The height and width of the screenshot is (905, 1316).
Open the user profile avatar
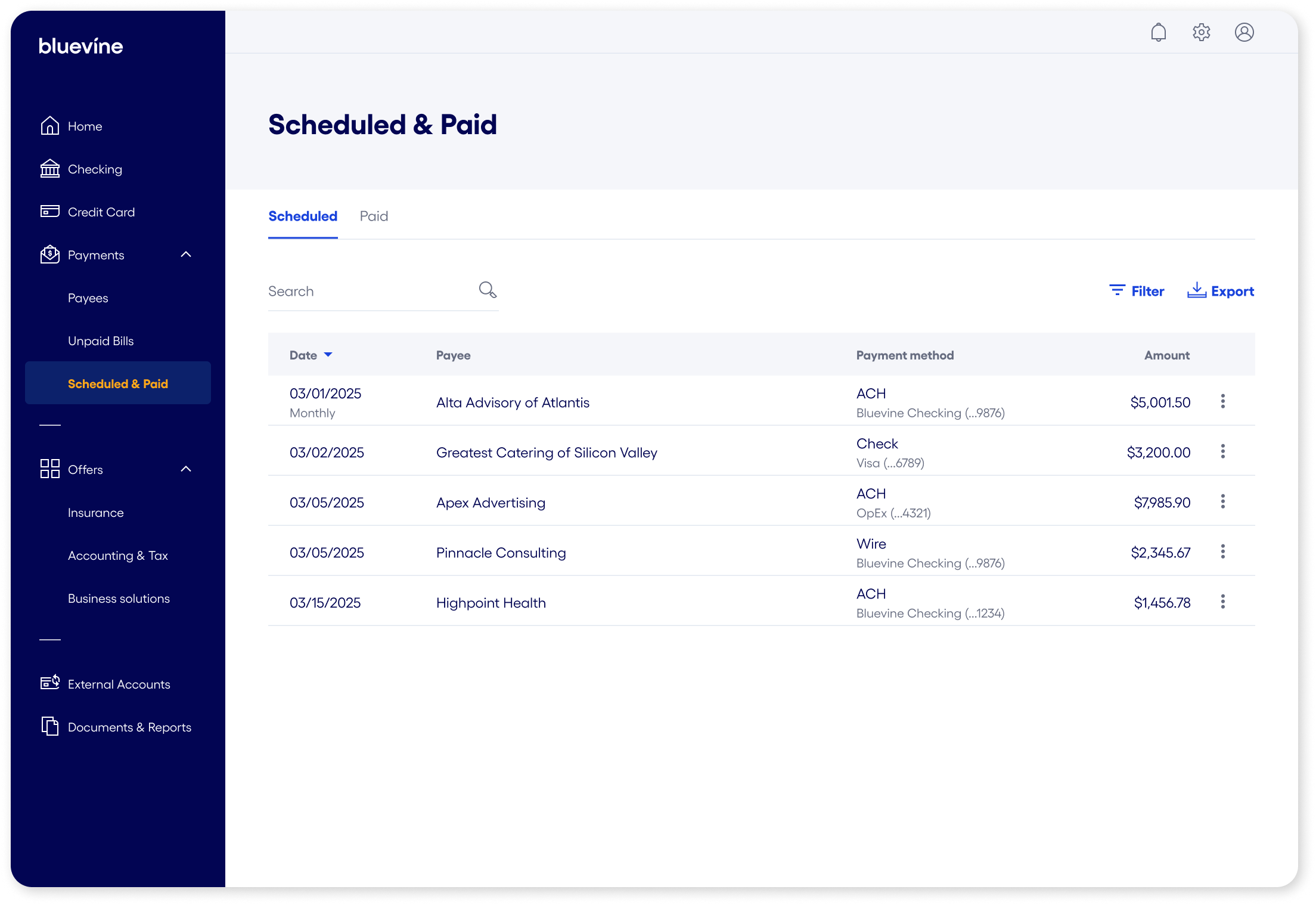1244,32
